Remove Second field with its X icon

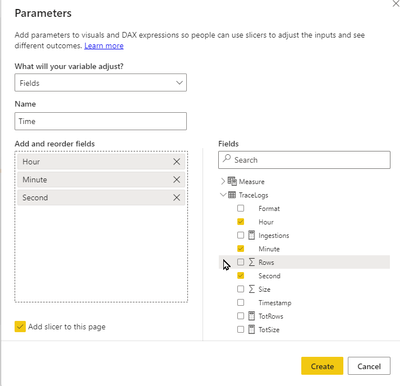pos(176,198)
